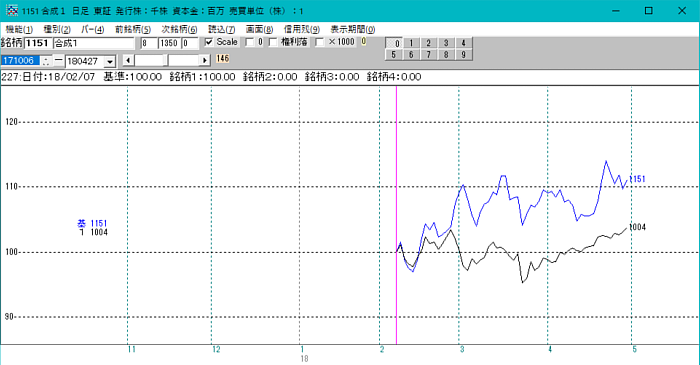Open the 表示期間(0) menu
The height and width of the screenshot is (365, 700).
coord(353,29)
